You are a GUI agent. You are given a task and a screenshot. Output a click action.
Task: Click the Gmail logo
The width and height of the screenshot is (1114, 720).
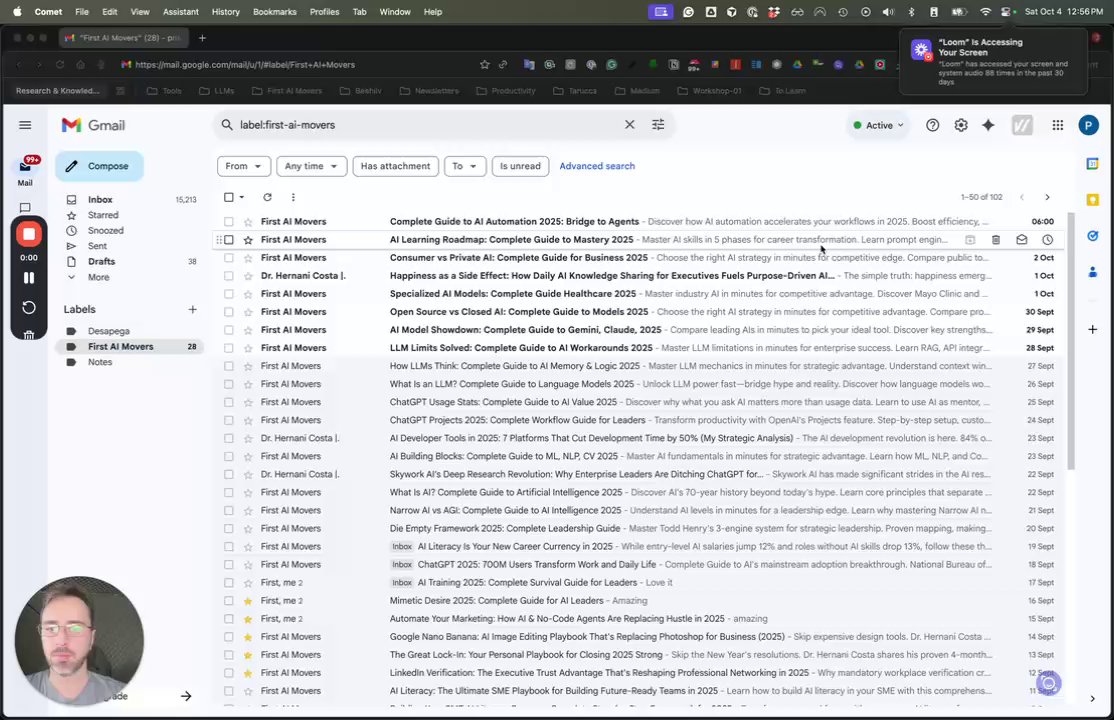click(93, 125)
